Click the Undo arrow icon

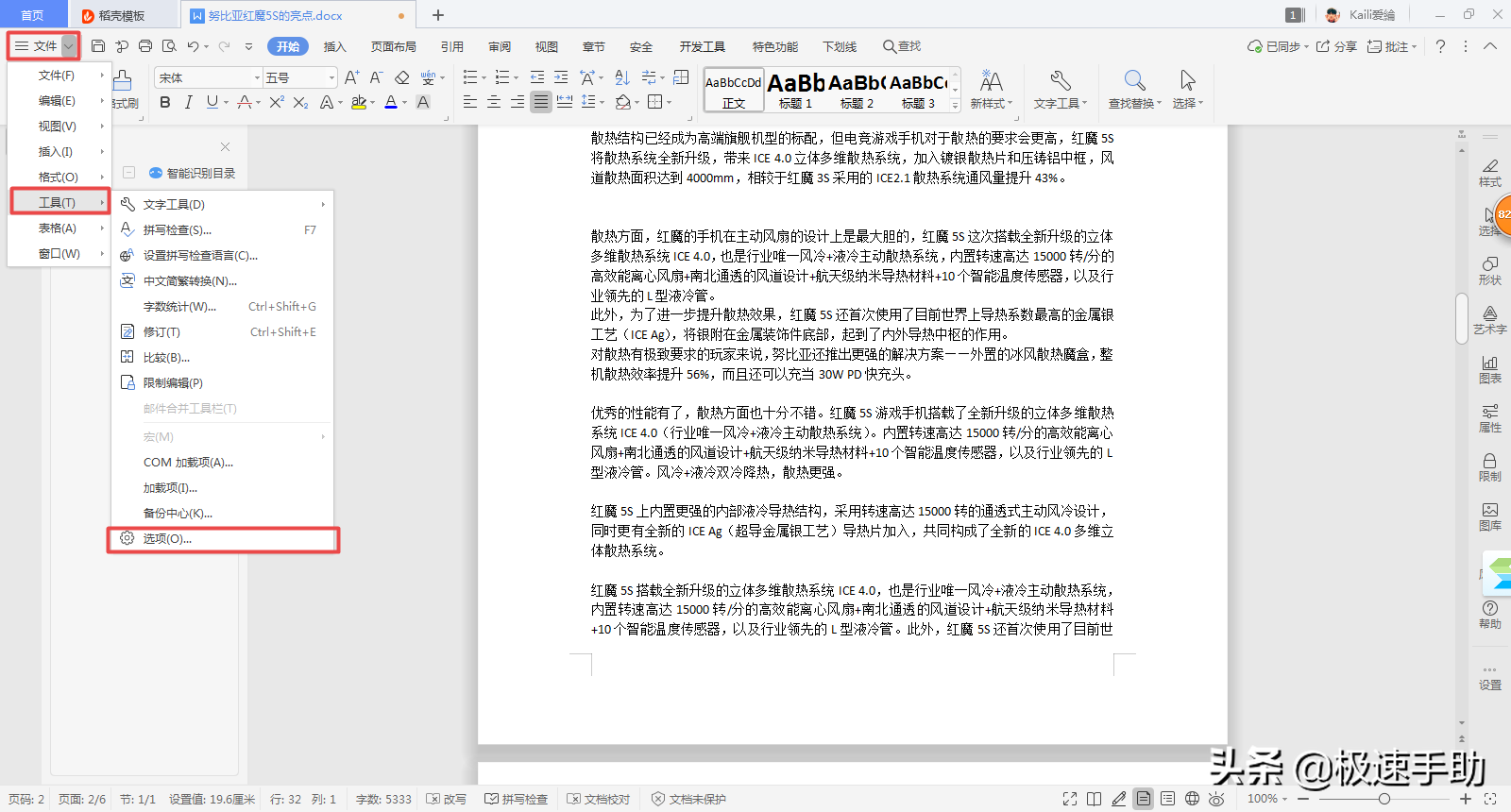click(193, 46)
